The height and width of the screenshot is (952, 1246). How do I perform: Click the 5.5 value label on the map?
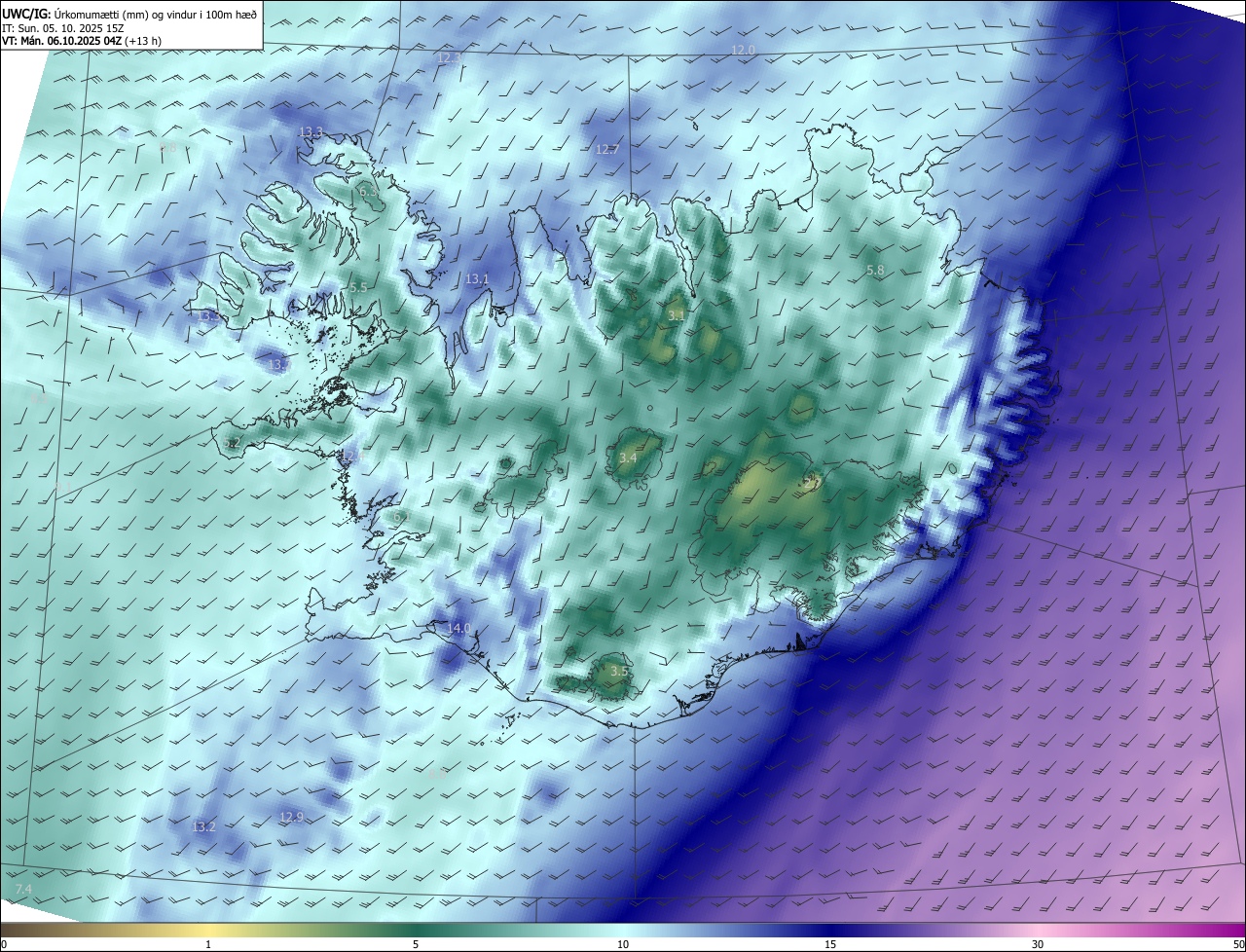pyautogui.click(x=358, y=287)
